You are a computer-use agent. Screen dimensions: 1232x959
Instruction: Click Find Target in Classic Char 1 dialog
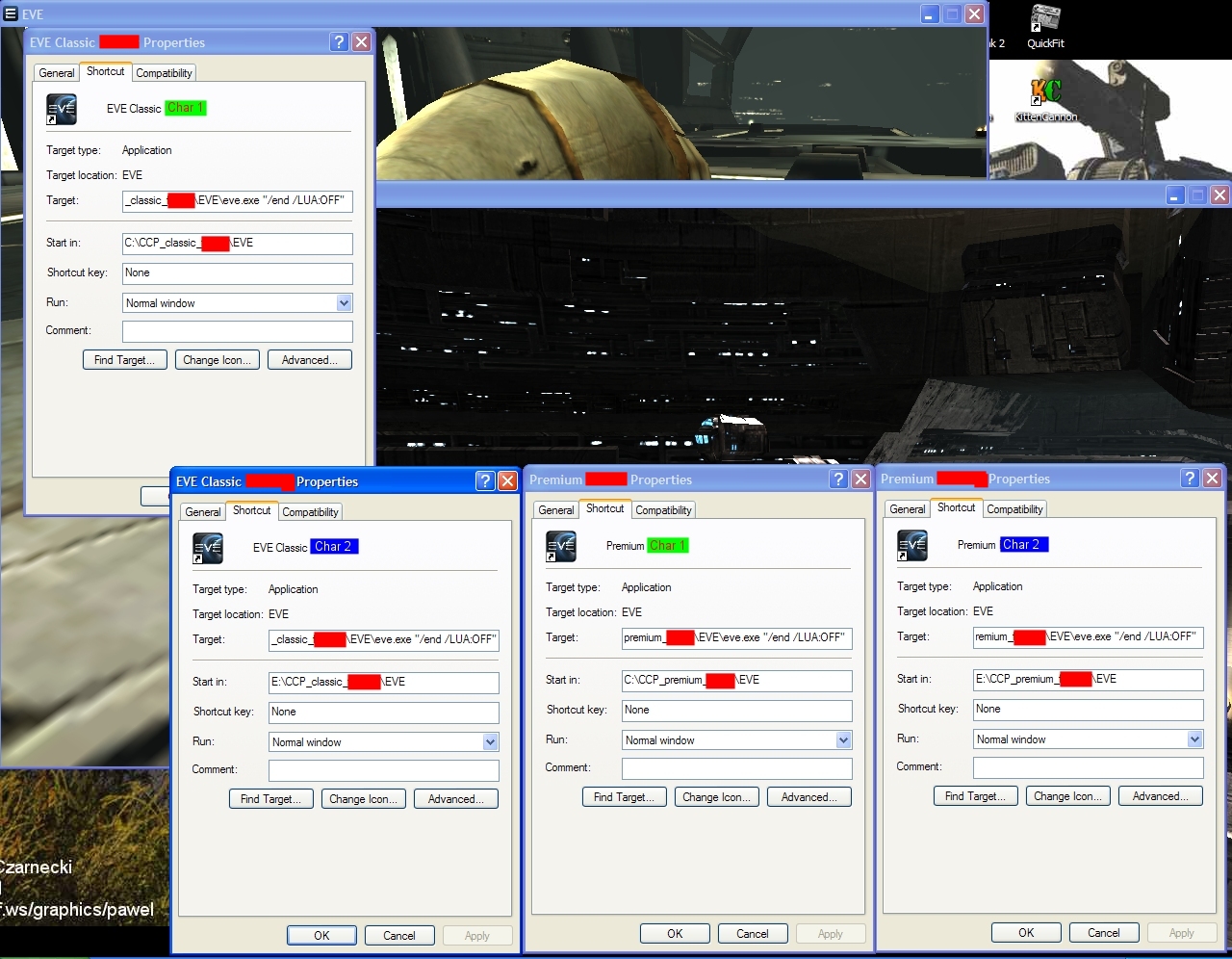pos(125,360)
